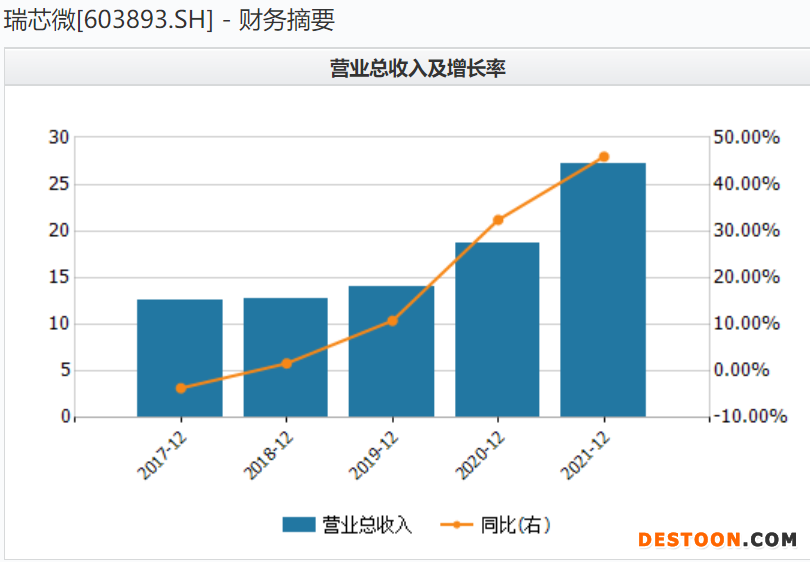Screen dimensions: 810x562
Task: Click the 50.00% right axis label
Action: [x=746, y=137]
